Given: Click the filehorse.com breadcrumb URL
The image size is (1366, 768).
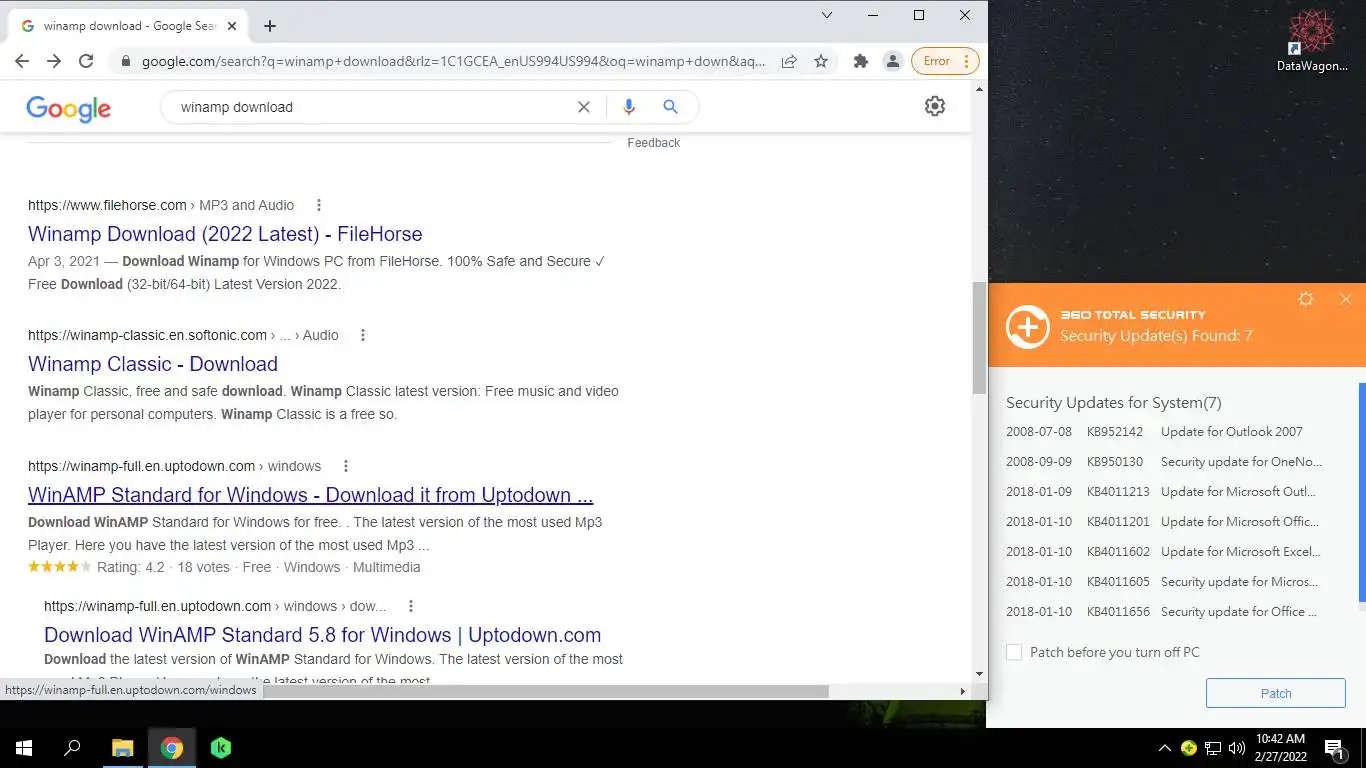Looking at the screenshot, I should [161, 205].
